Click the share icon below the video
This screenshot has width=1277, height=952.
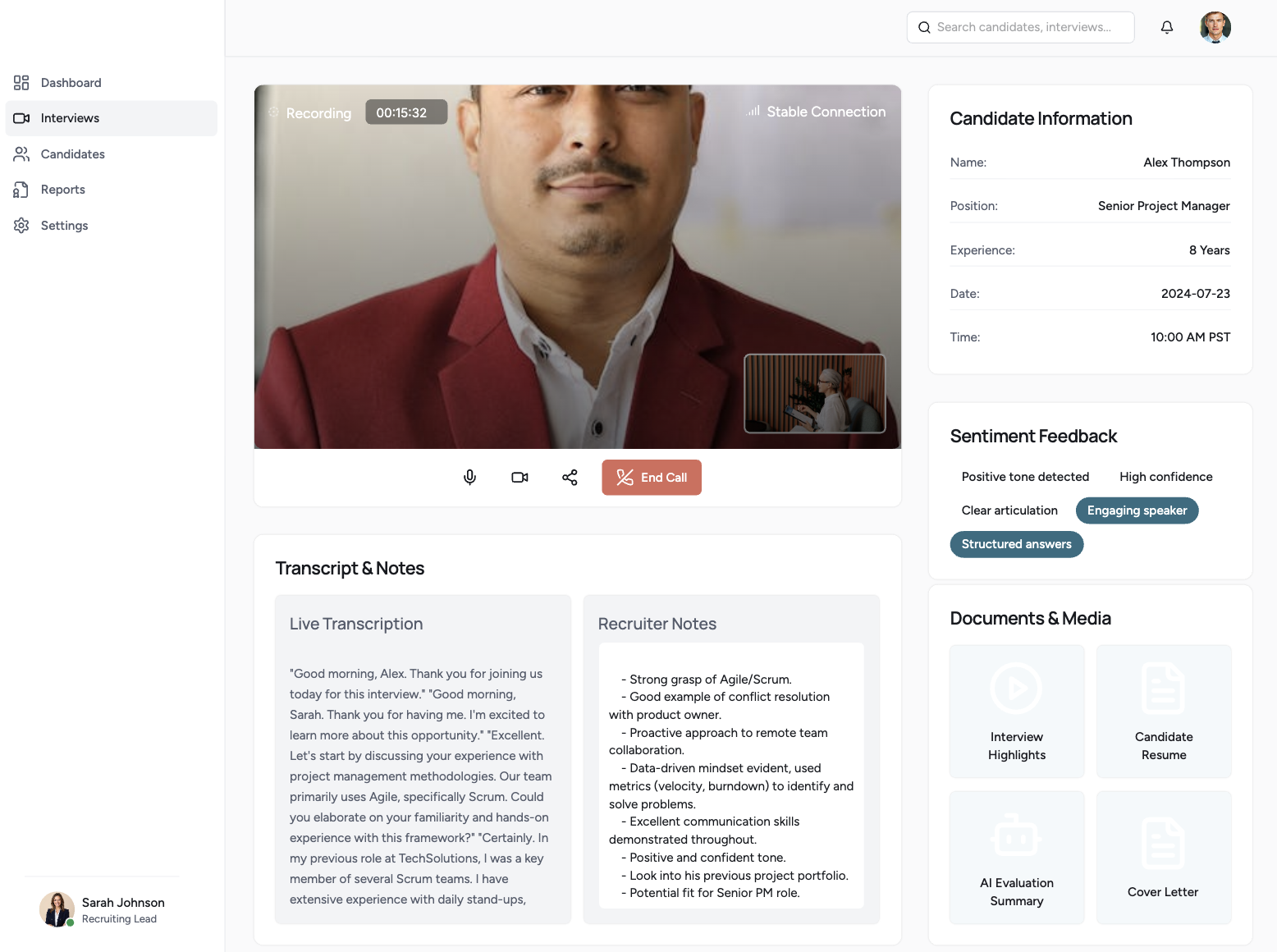coord(570,478)
